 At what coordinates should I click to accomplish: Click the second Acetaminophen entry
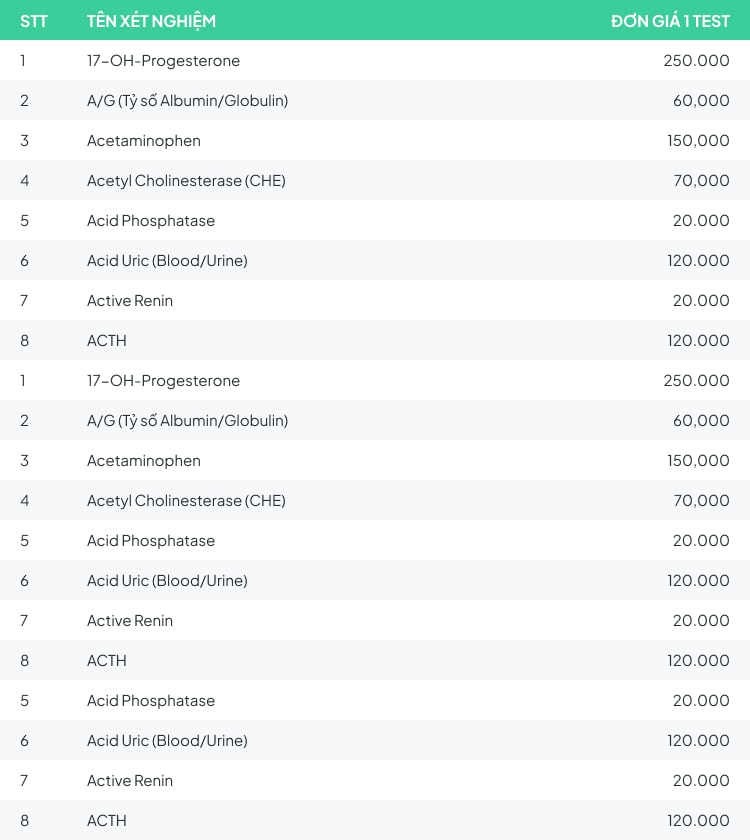coord(143,461)
